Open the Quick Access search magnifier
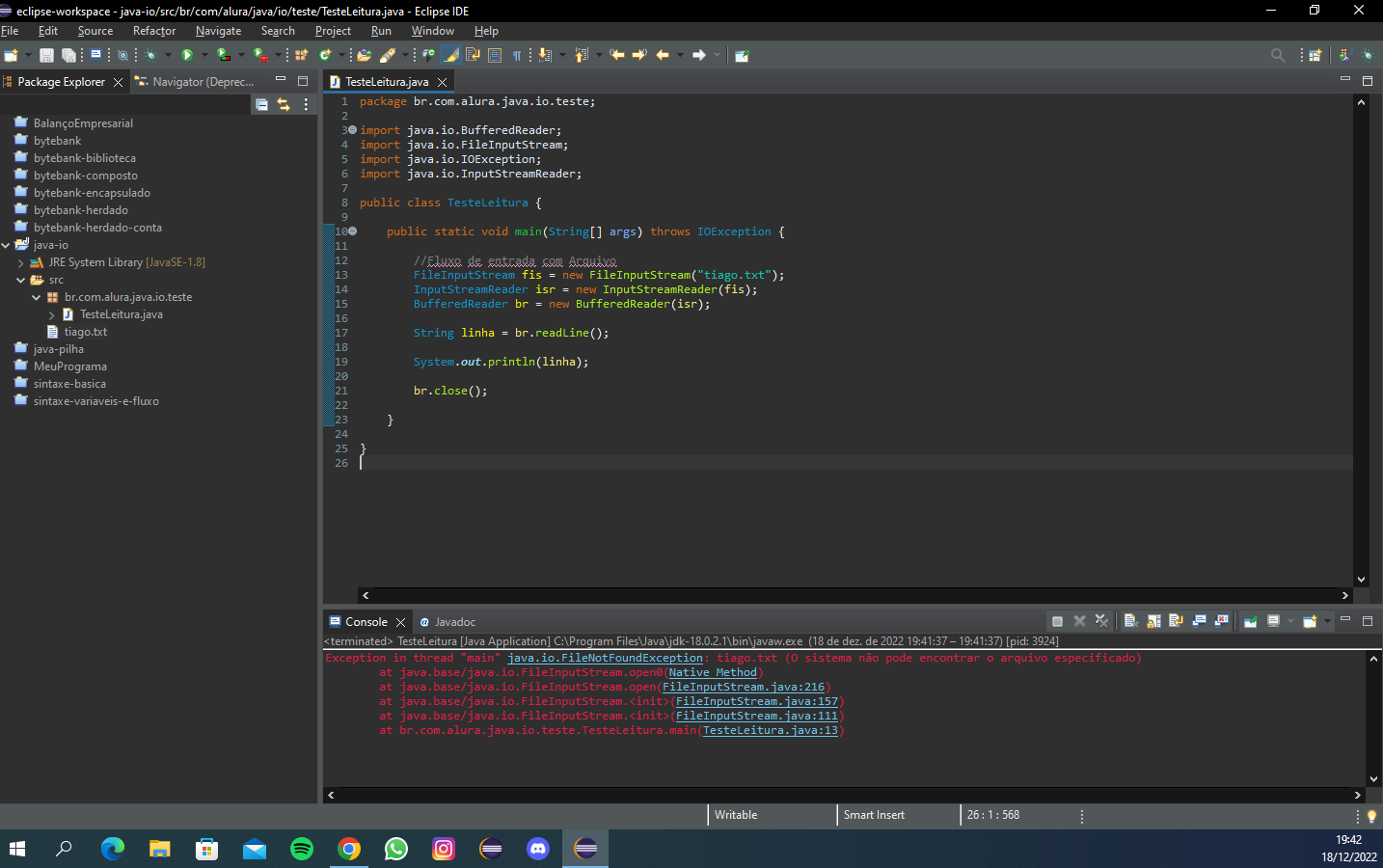 coord(1278,55)
